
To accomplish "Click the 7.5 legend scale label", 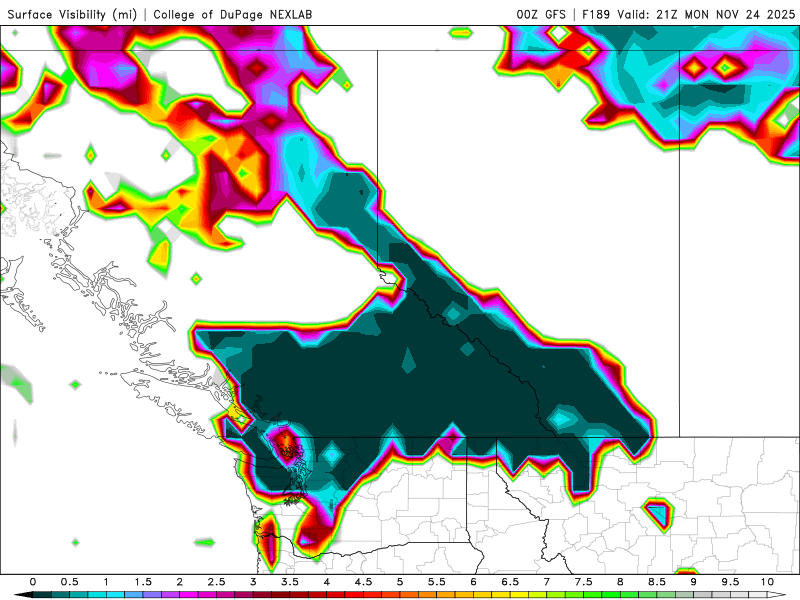I will (x=584, y=582).
